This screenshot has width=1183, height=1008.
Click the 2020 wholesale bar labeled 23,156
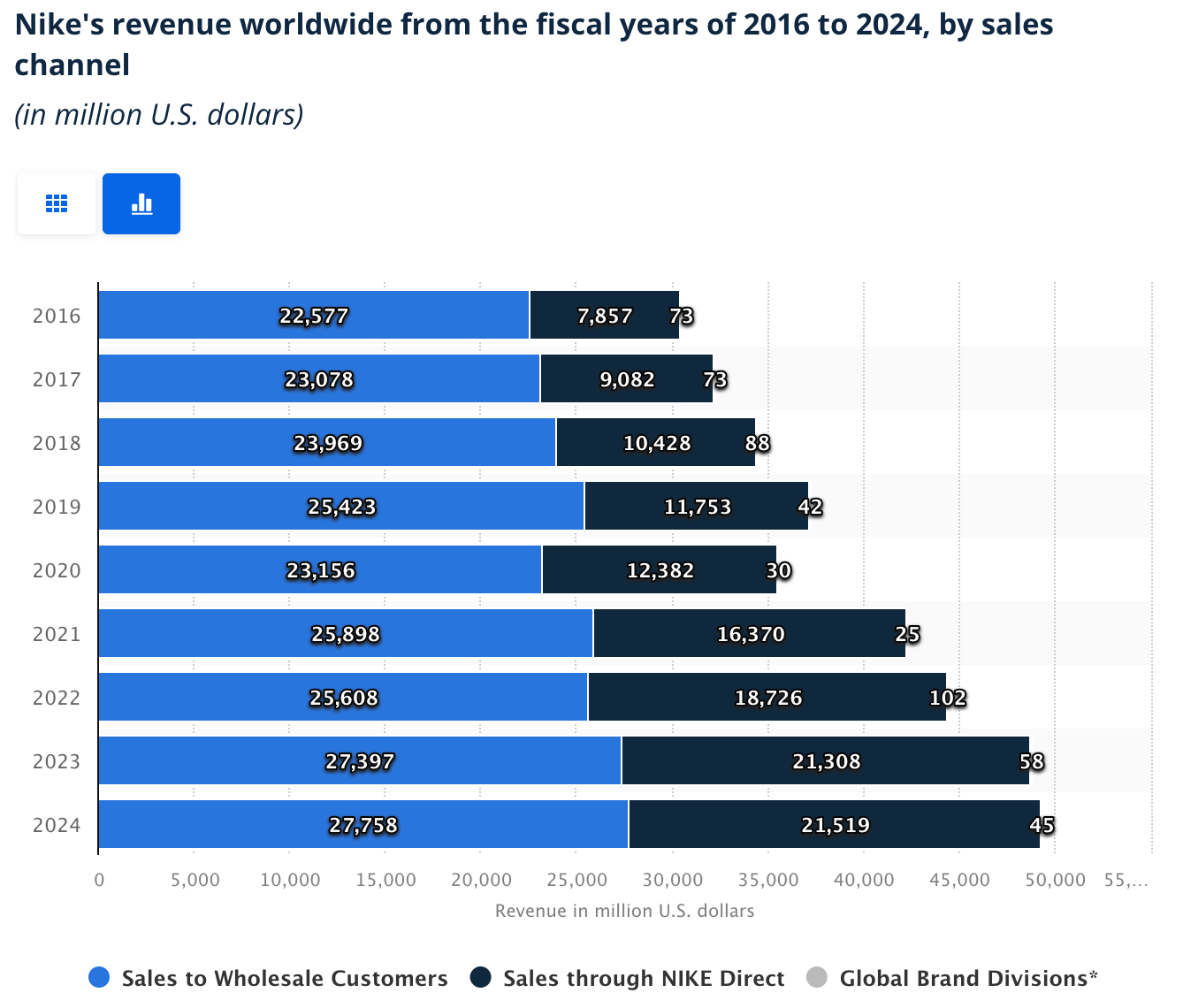(x=320, y=569)
